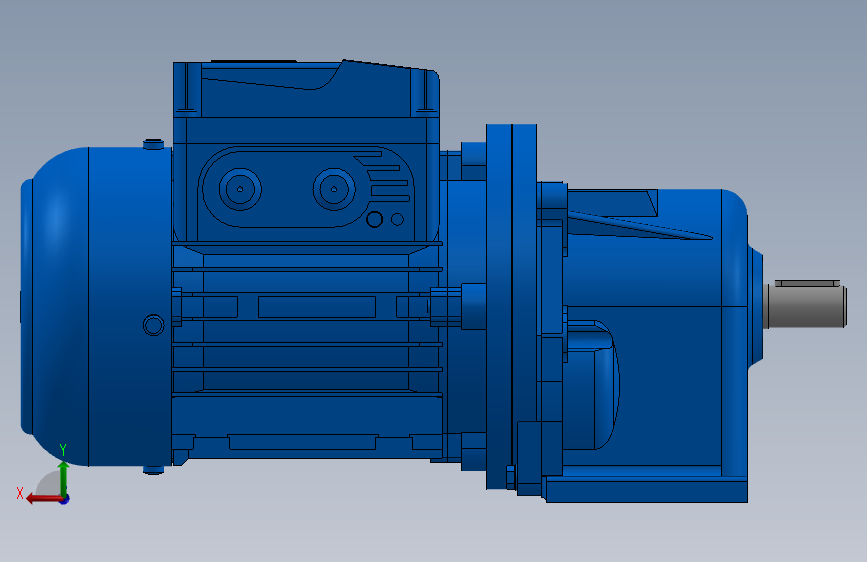Select the bottom bolt on the fan cover
867x562 pixels.
point(154,470)
